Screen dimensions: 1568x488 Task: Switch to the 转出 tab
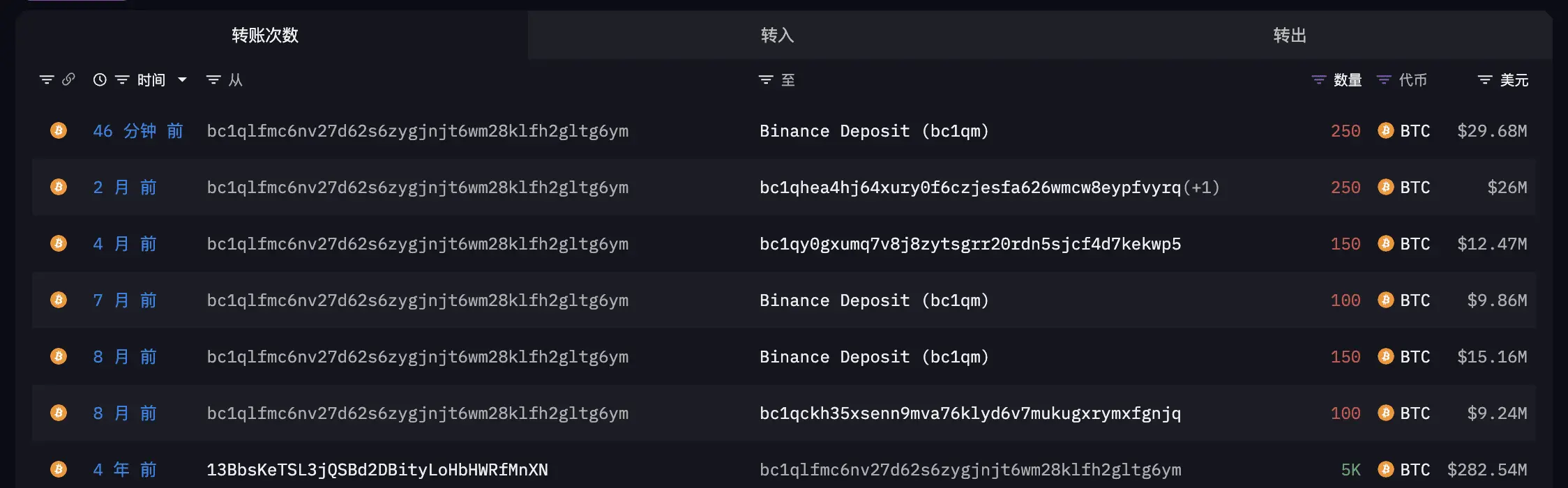click(1289, 35)
